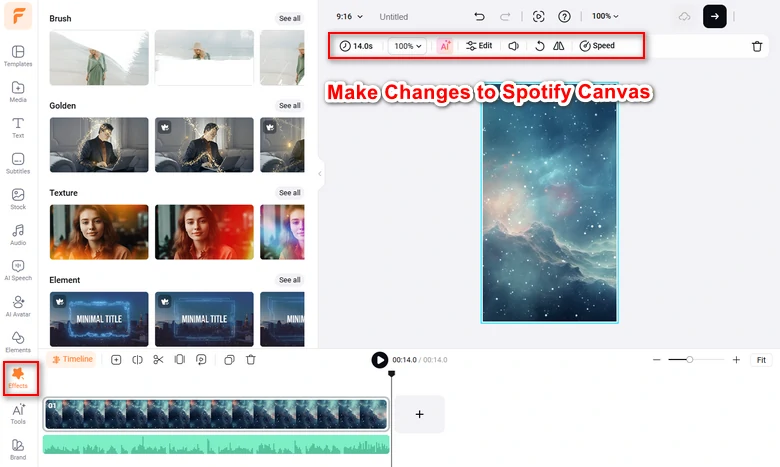Zoom out the timeline with minus

coord(657,360)
